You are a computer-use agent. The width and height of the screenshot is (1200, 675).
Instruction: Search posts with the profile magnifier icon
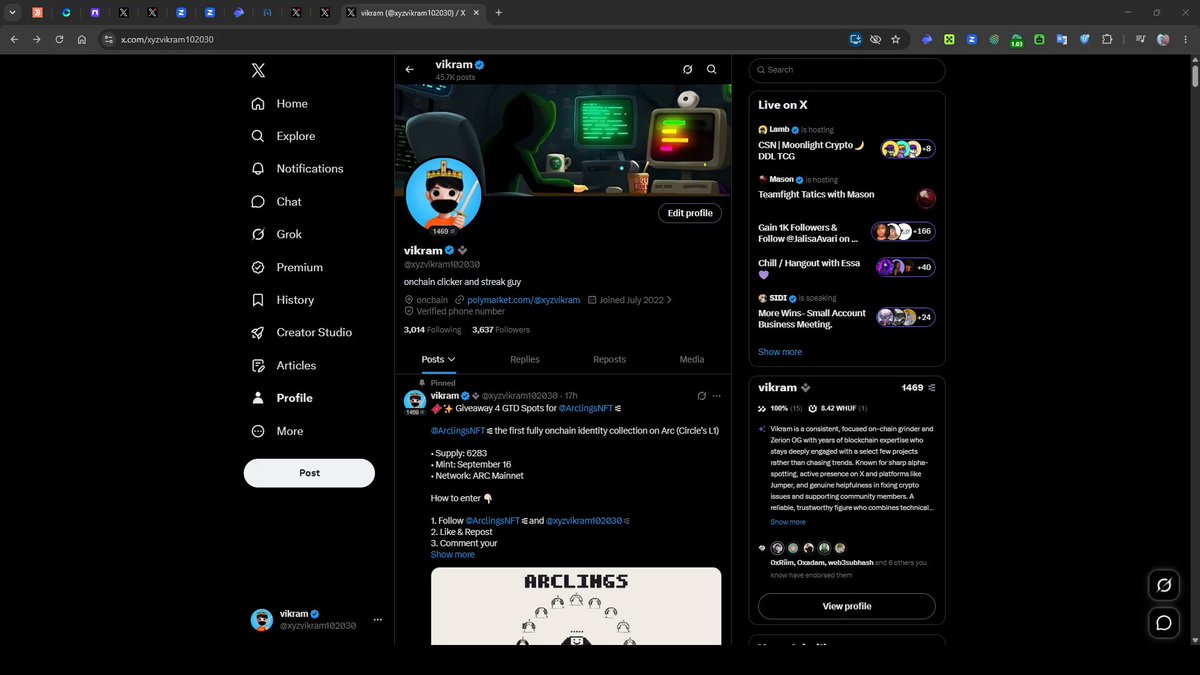pos(712,70)
